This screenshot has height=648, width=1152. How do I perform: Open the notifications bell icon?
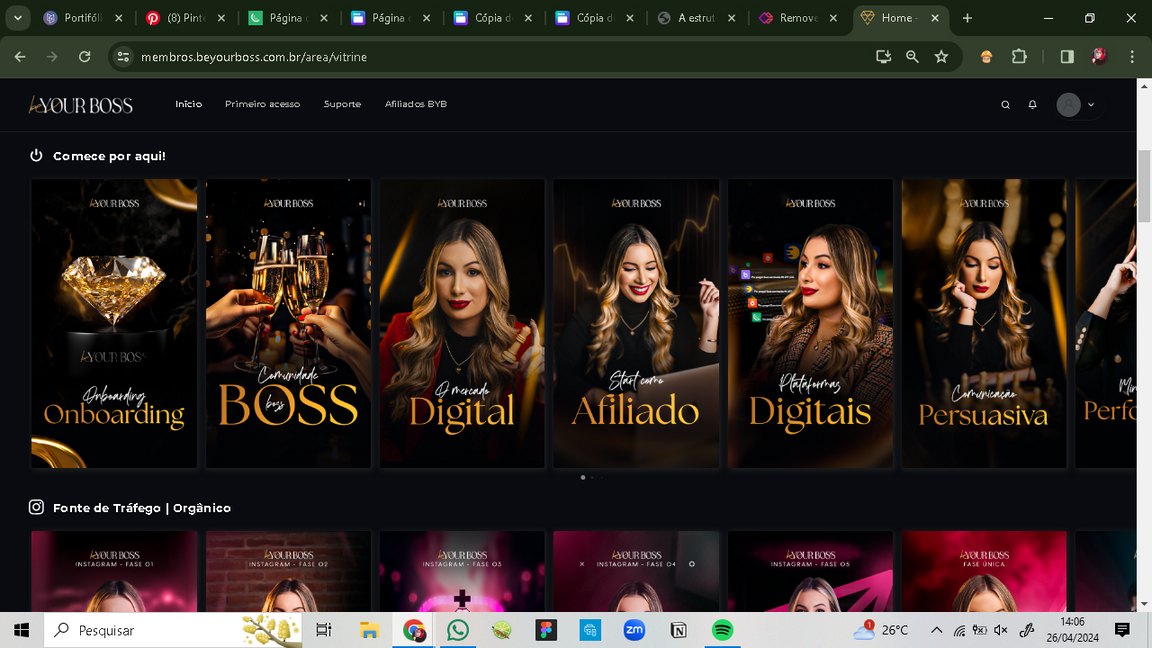tap(1033, 105)
